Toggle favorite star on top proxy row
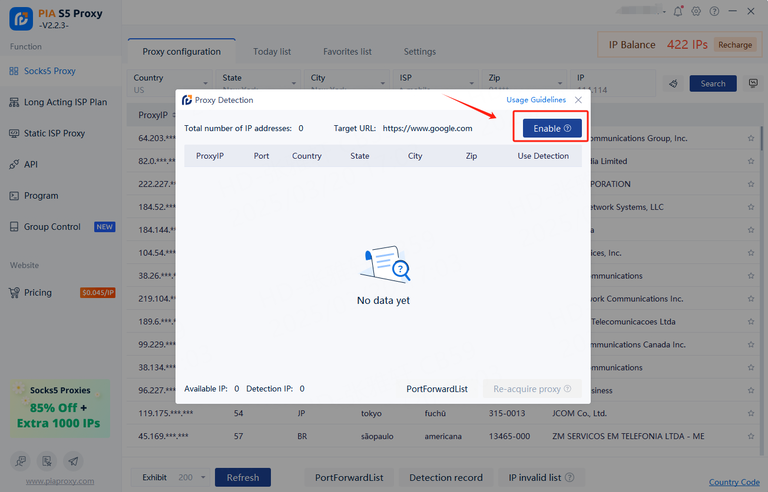 (751, 138)
